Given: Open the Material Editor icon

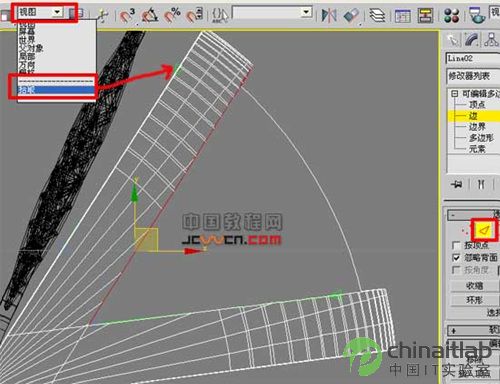Looking at the screenshot, I should (452, 15).
